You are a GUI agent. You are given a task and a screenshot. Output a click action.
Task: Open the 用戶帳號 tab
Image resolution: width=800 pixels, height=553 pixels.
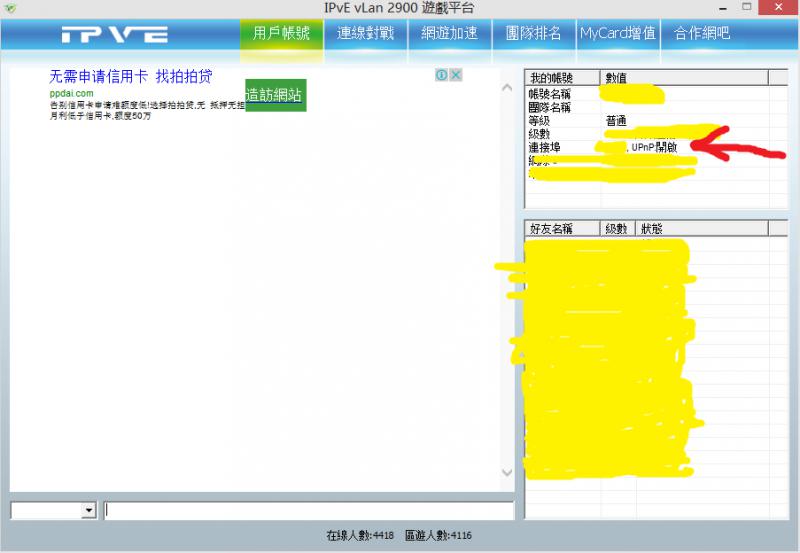click(x=281, y=34)
